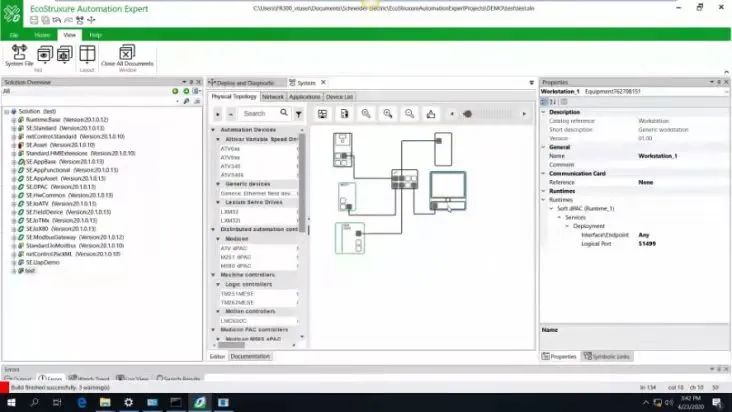Image resolution: width=732 pixels, height=412 pixels.
Task: Click the export document icon in topology toolbar
Action: point(344,114)
